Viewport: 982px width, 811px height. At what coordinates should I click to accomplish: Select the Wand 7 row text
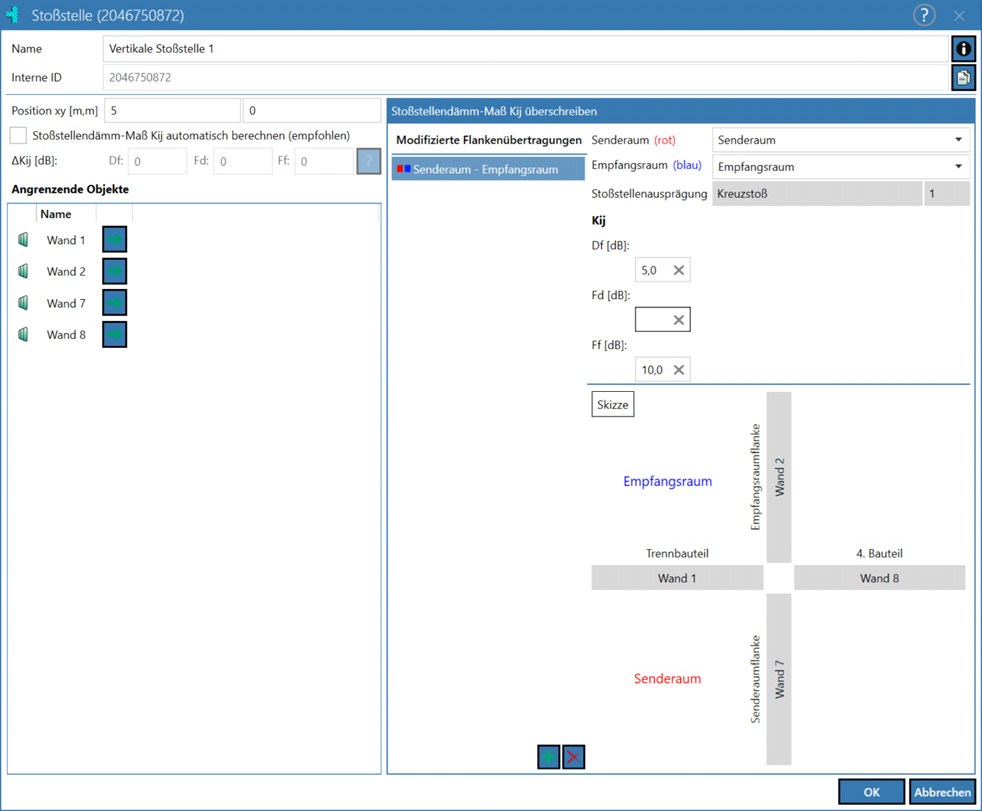pos(66,303)
